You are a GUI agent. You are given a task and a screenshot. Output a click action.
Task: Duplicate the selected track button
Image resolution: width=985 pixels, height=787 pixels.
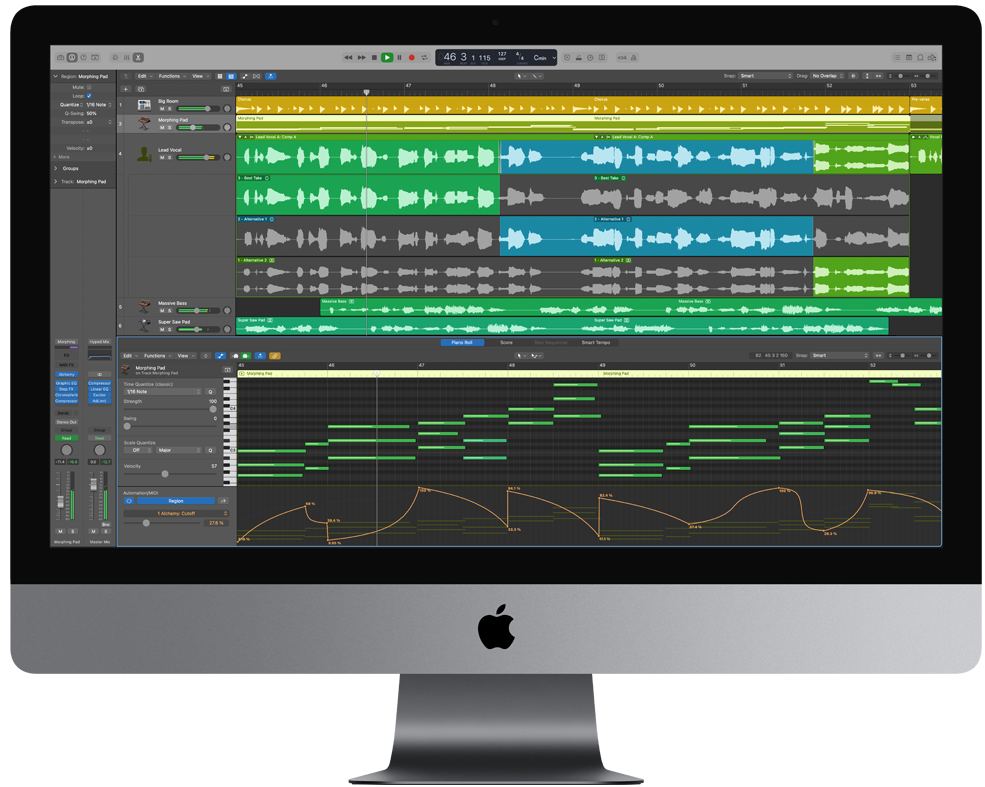(141, 89)
